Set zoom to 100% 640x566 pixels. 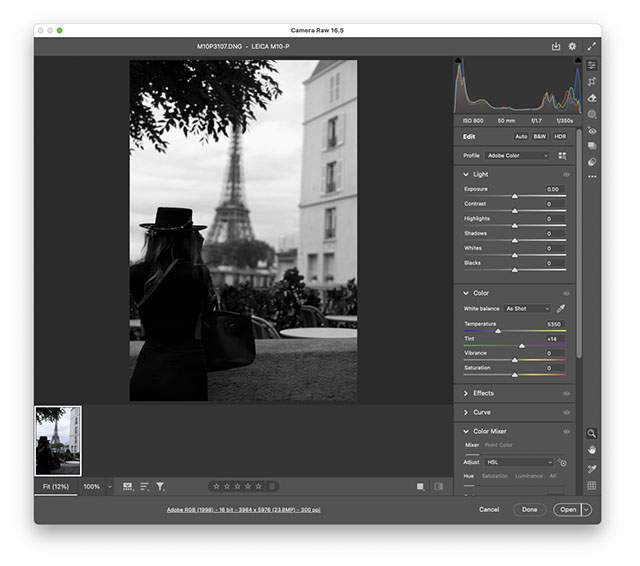click(x=91, y=487)
